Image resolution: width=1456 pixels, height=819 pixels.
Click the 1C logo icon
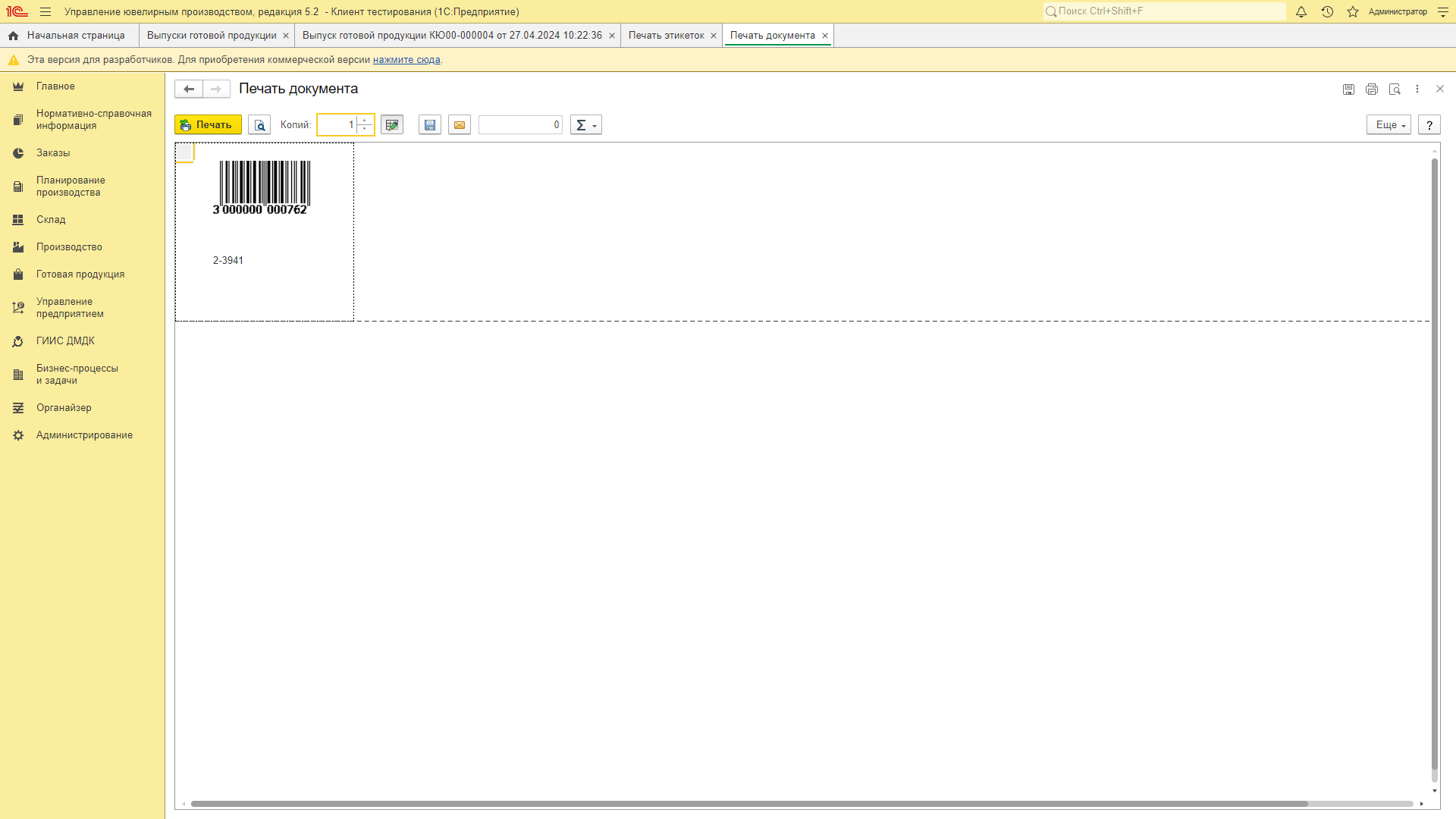pos(17,12)
